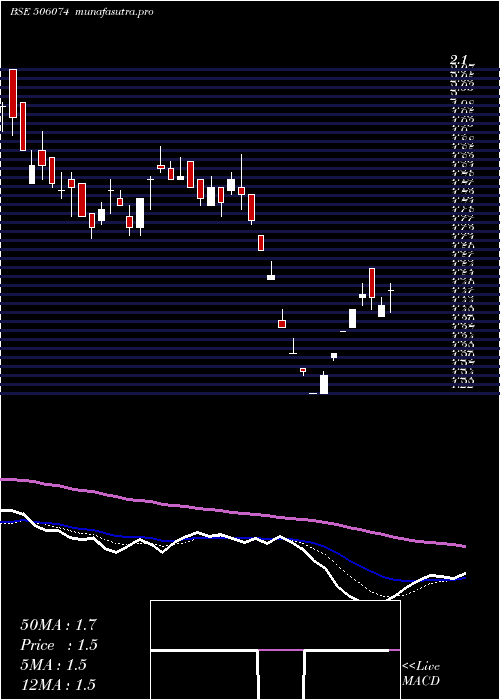Viewport: 500px width, 700px height.
Task: Click the '5MA : 1.5' value
Action: (53, 665)
